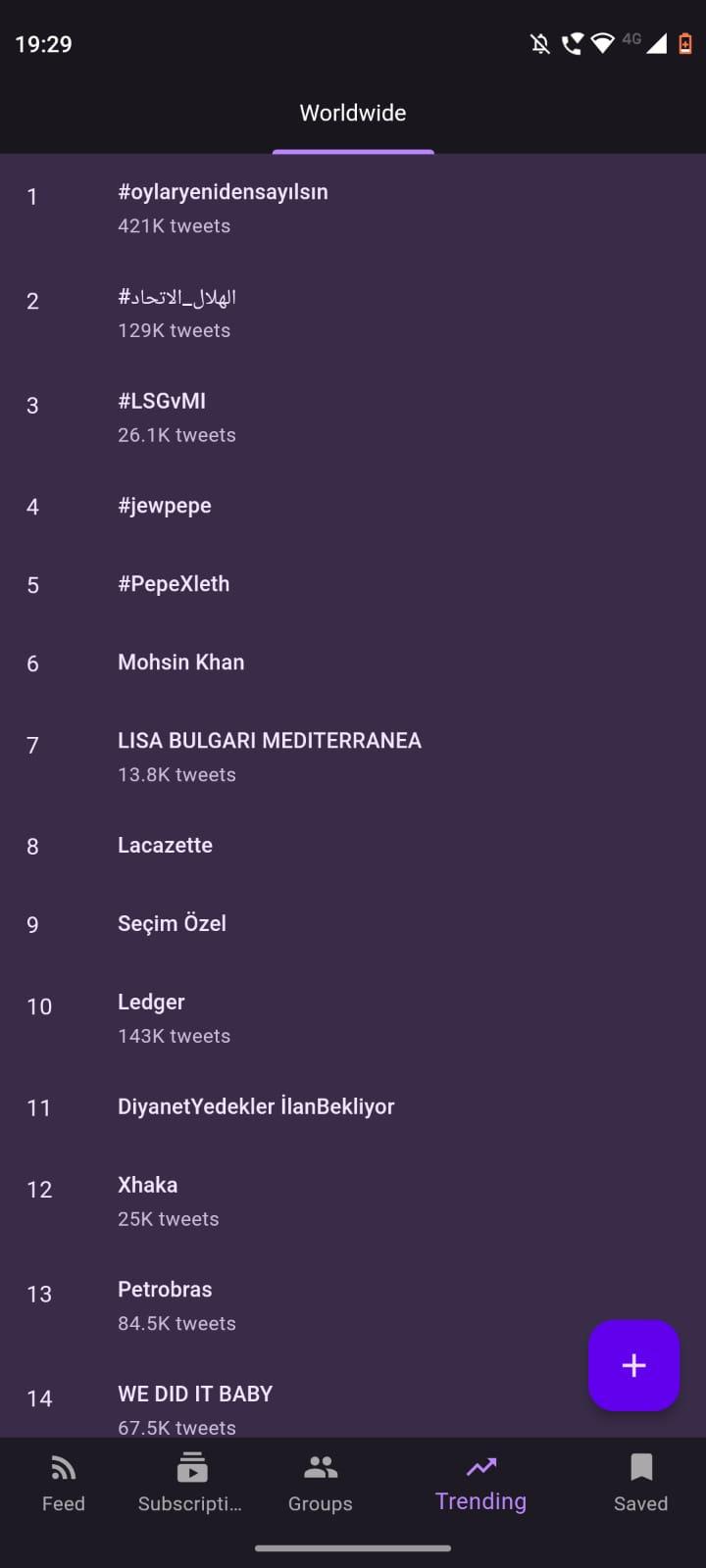Viewport: 706px width, 1568px height.
Task: Open the #LSGvMI trending hashtag
Action: (x=162, y=401)
